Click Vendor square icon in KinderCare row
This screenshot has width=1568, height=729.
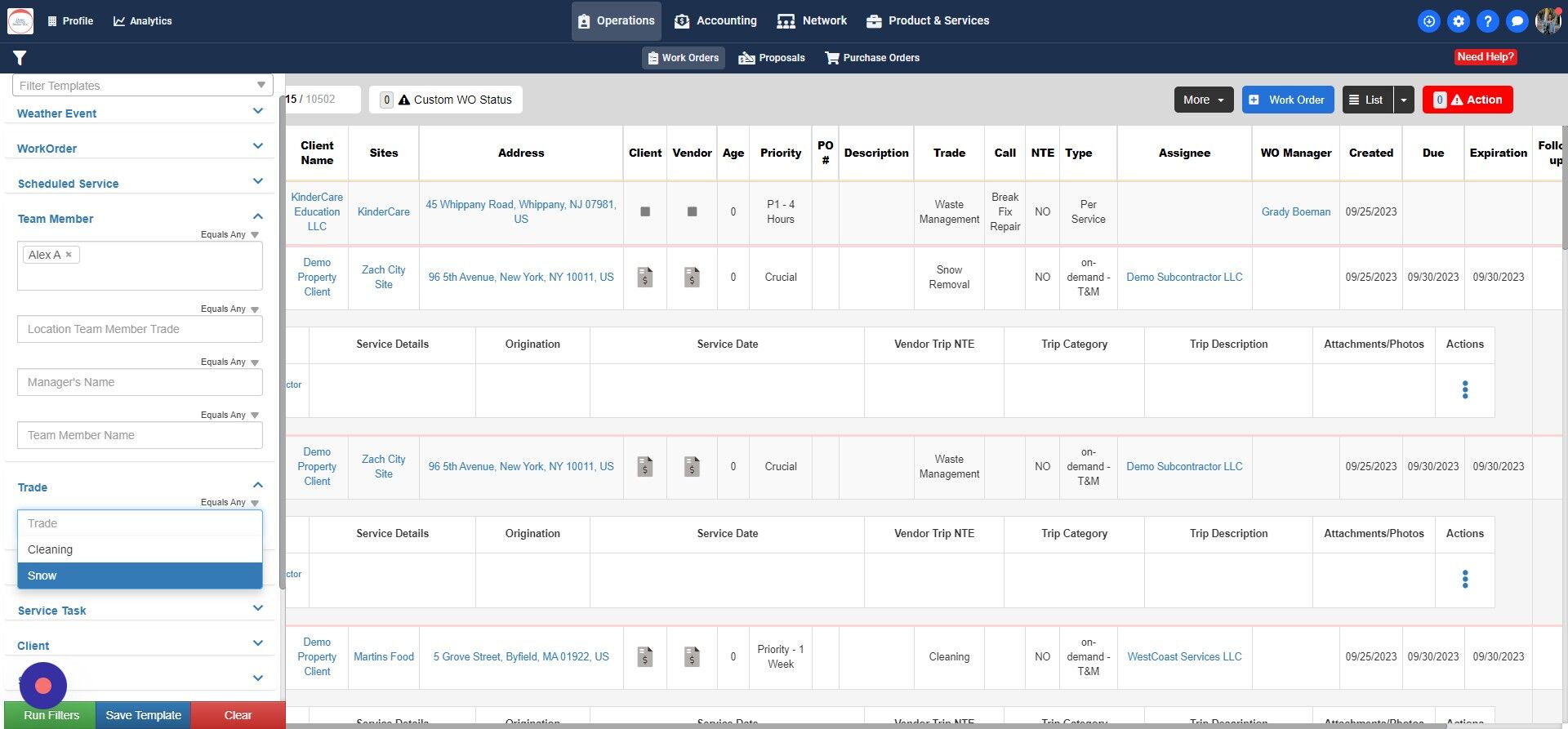click(x=692, y=211)
